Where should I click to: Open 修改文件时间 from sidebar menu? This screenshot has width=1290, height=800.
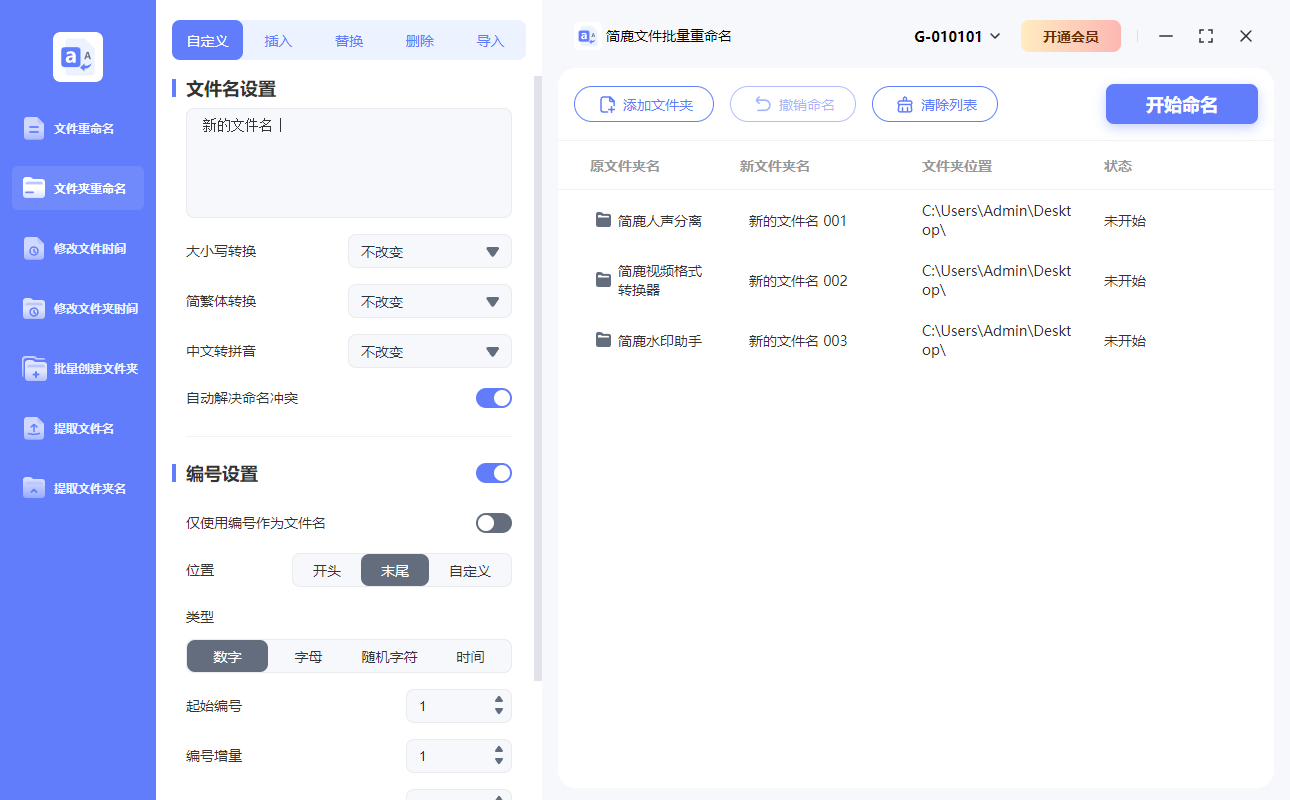[78, 248]
